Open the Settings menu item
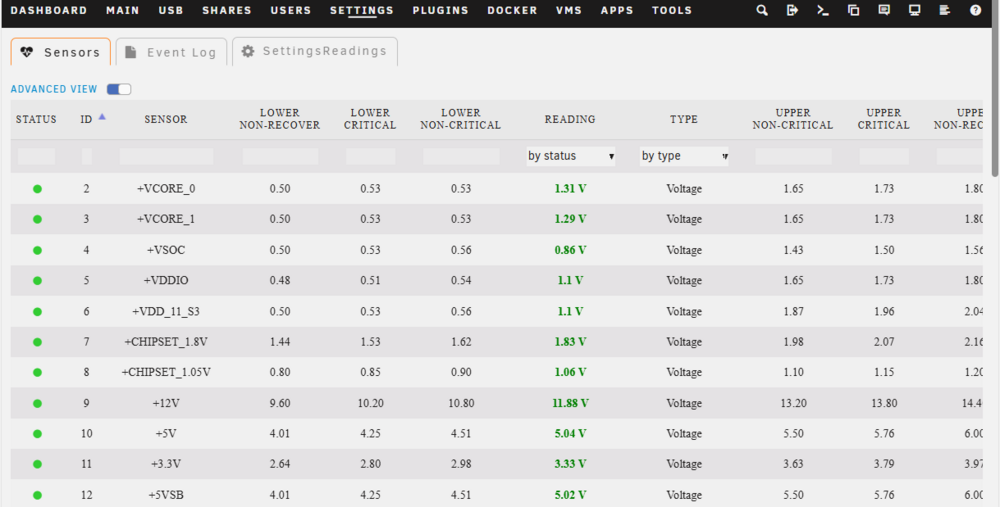 click(362, 10)
